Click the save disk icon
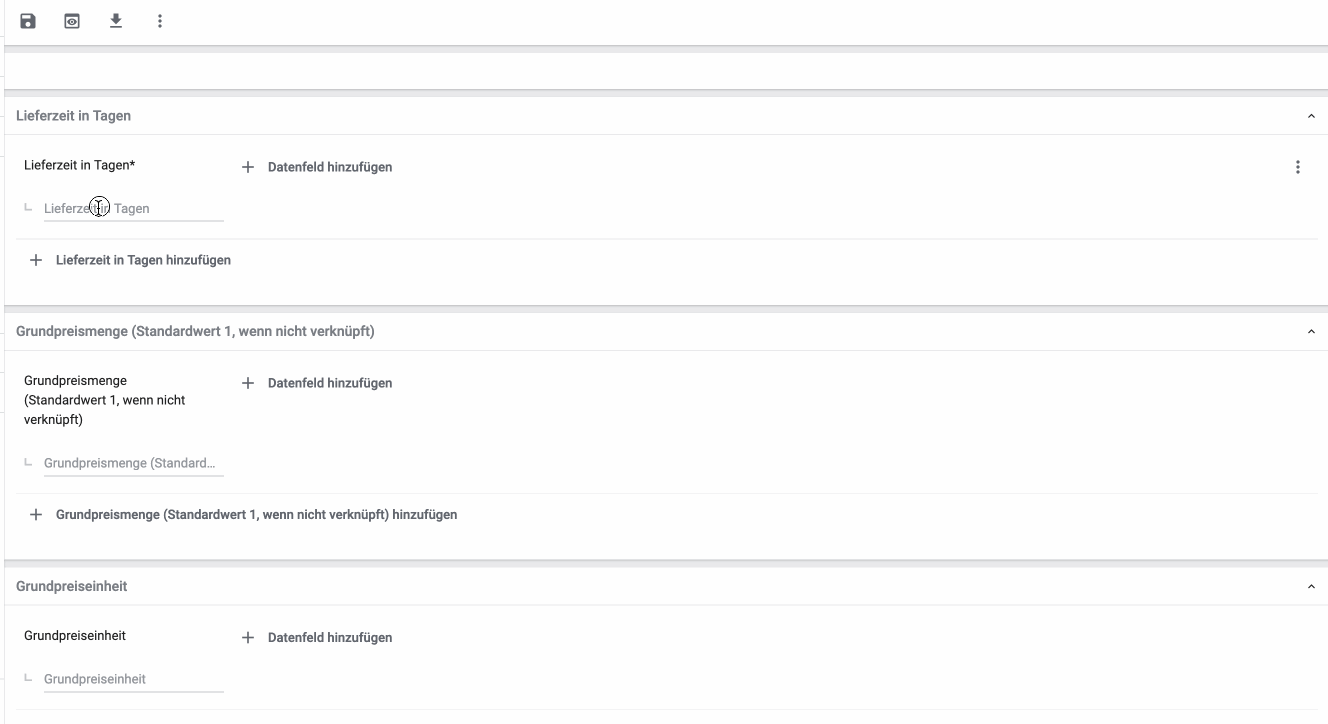This screenshot has width=1328, height=724. pos(28,21)
